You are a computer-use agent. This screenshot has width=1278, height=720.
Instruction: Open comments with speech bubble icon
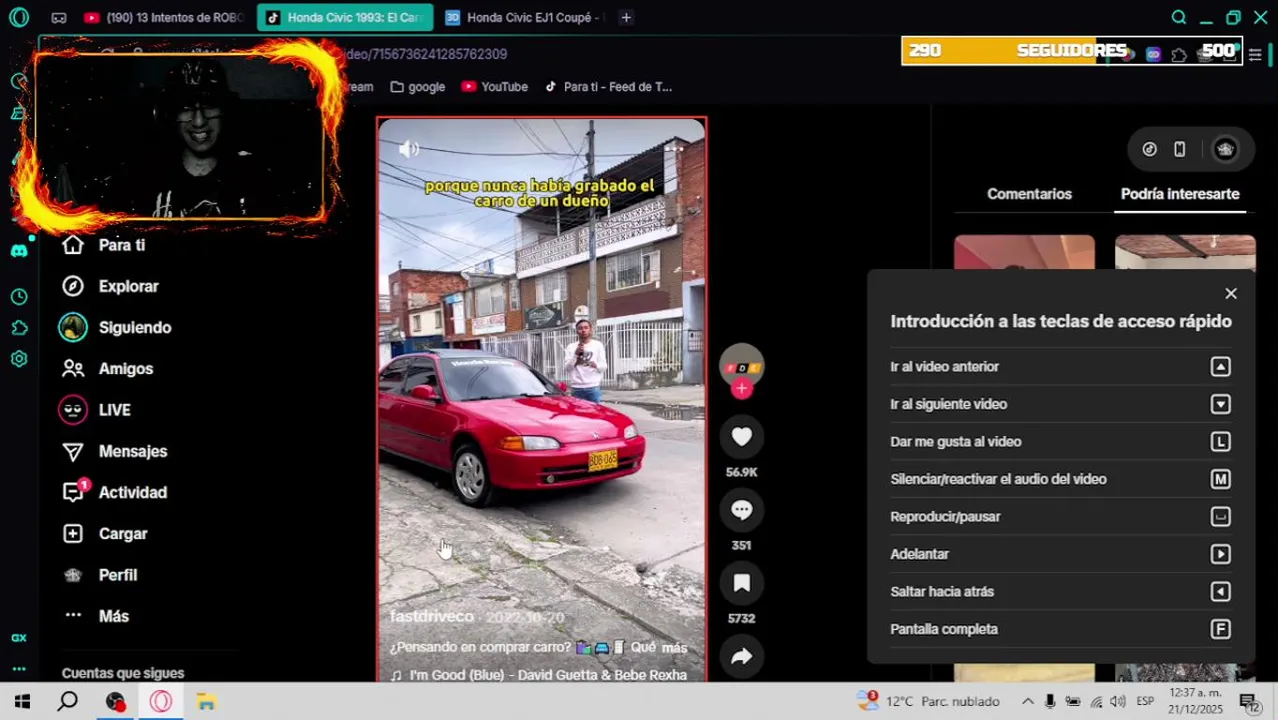pyautogui.click(x=741, y=510)
